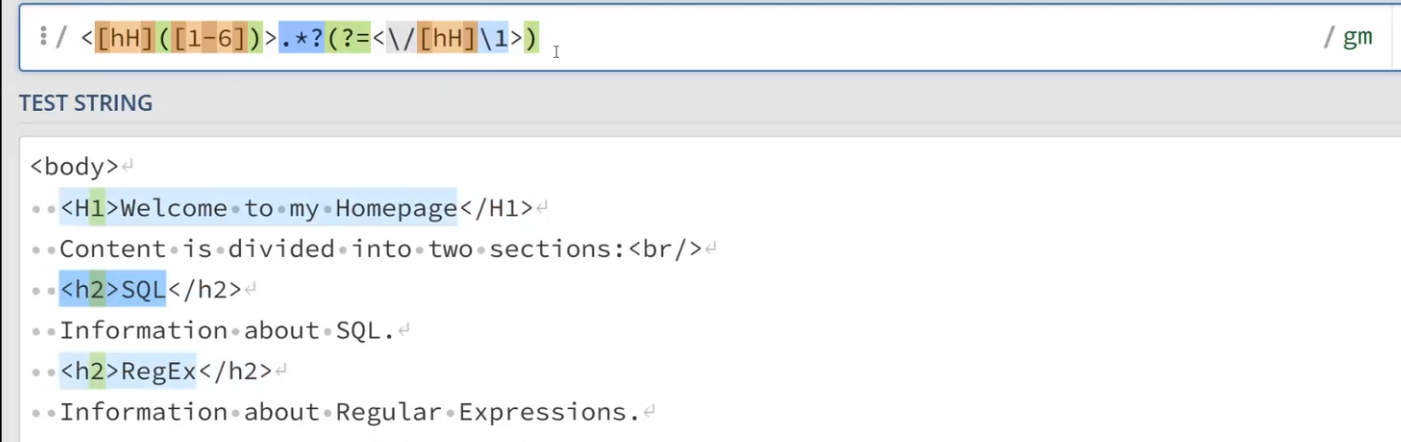Click the "Information about SQL." line
This screenshot has height=442, width=1401.
coord(227,331)
